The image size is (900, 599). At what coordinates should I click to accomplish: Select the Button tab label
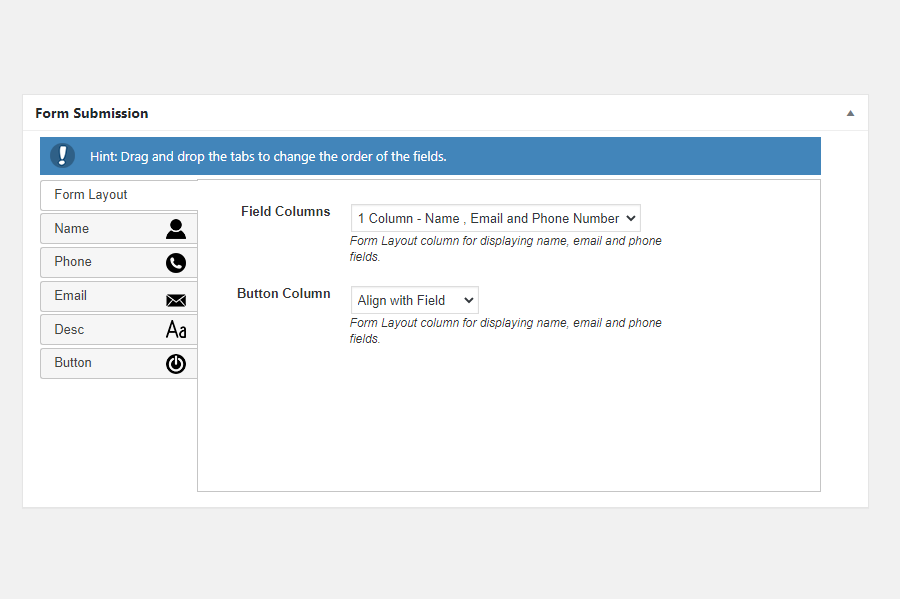coord(72,363)
